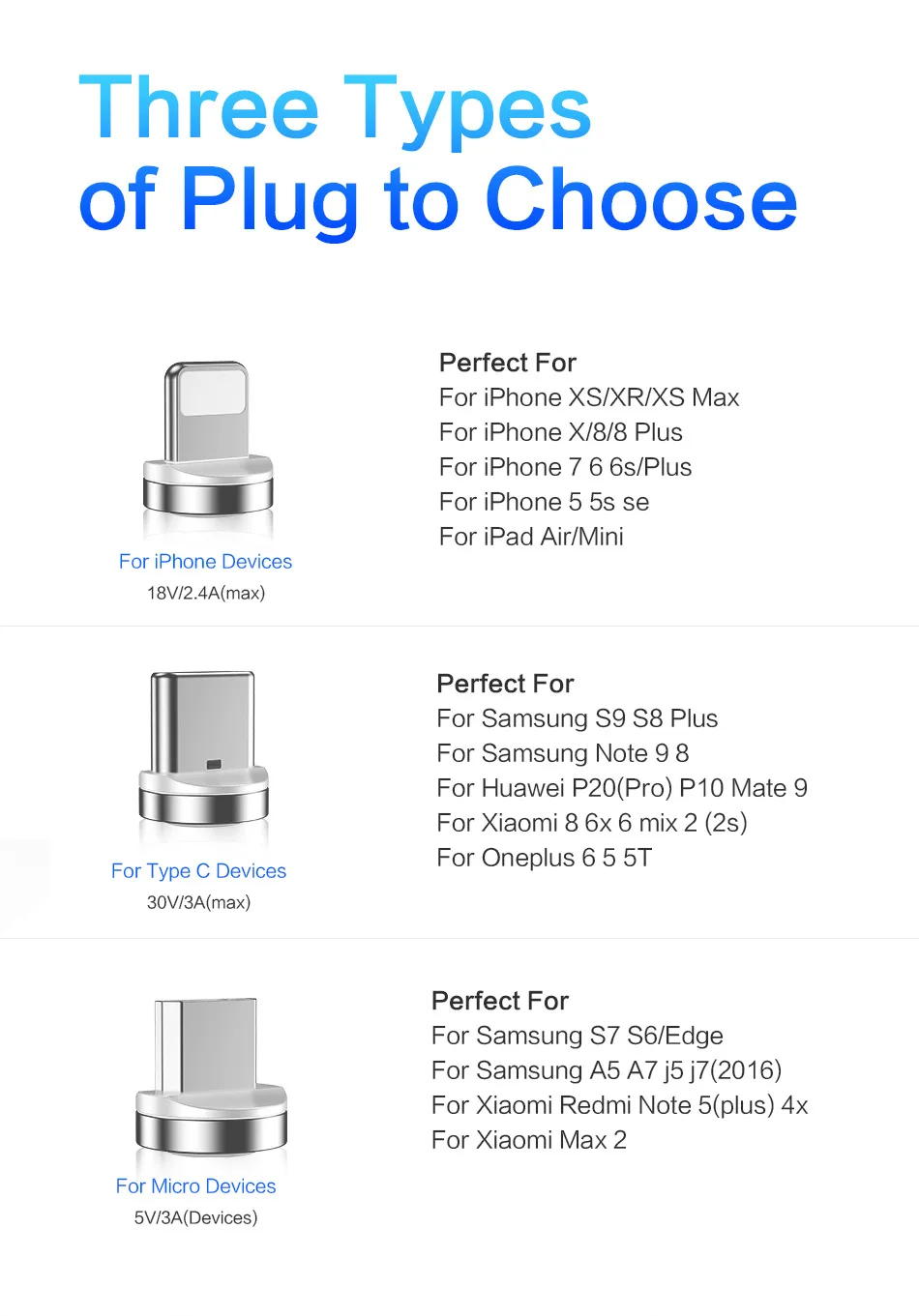The width and height of the screenshot is (919, 1316).
Task: Select the 'For Micro Devices' label
Action: pos(195,1186)
